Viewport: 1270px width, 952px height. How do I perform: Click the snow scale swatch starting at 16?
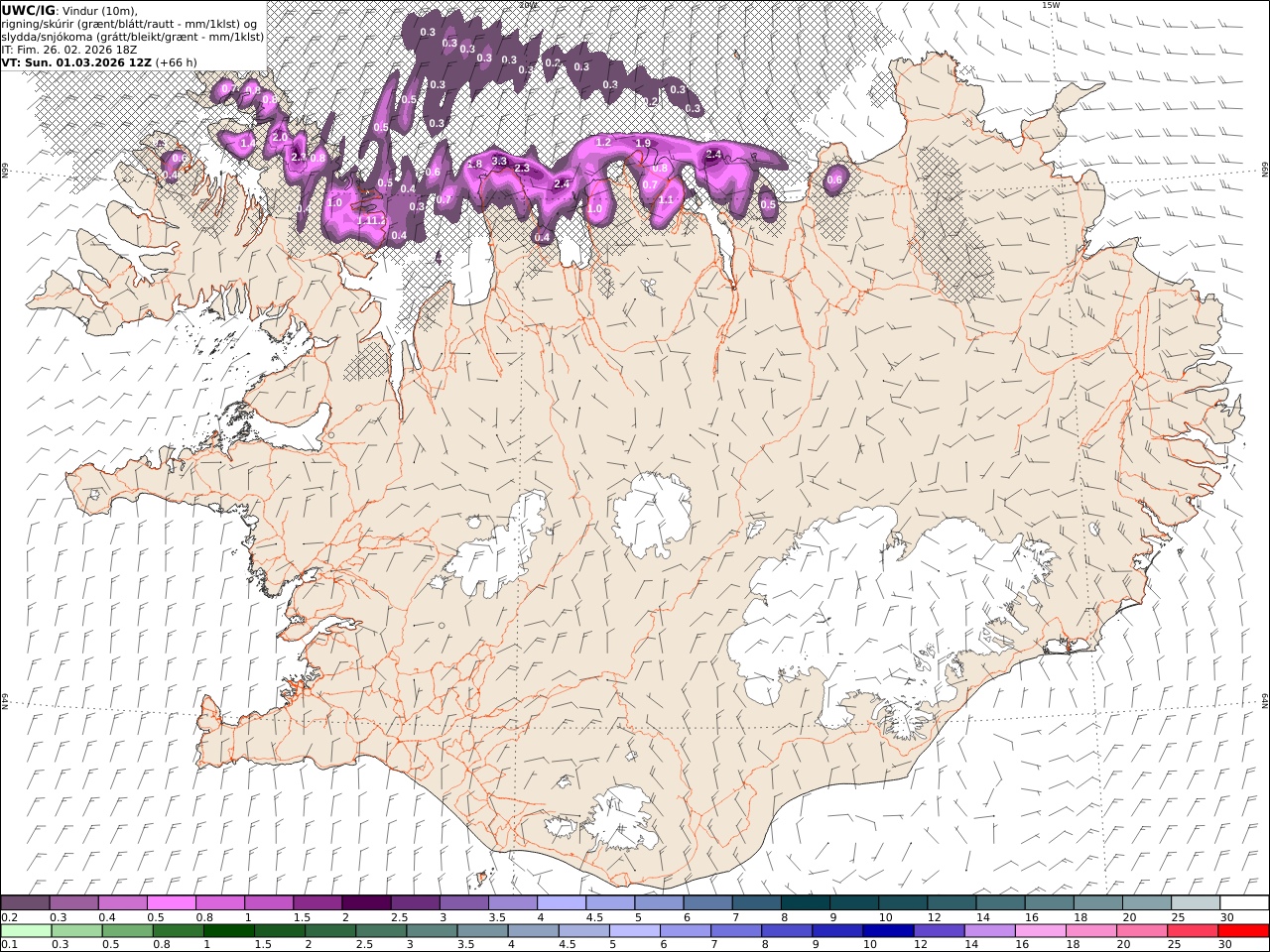[x=1049, y=902]
